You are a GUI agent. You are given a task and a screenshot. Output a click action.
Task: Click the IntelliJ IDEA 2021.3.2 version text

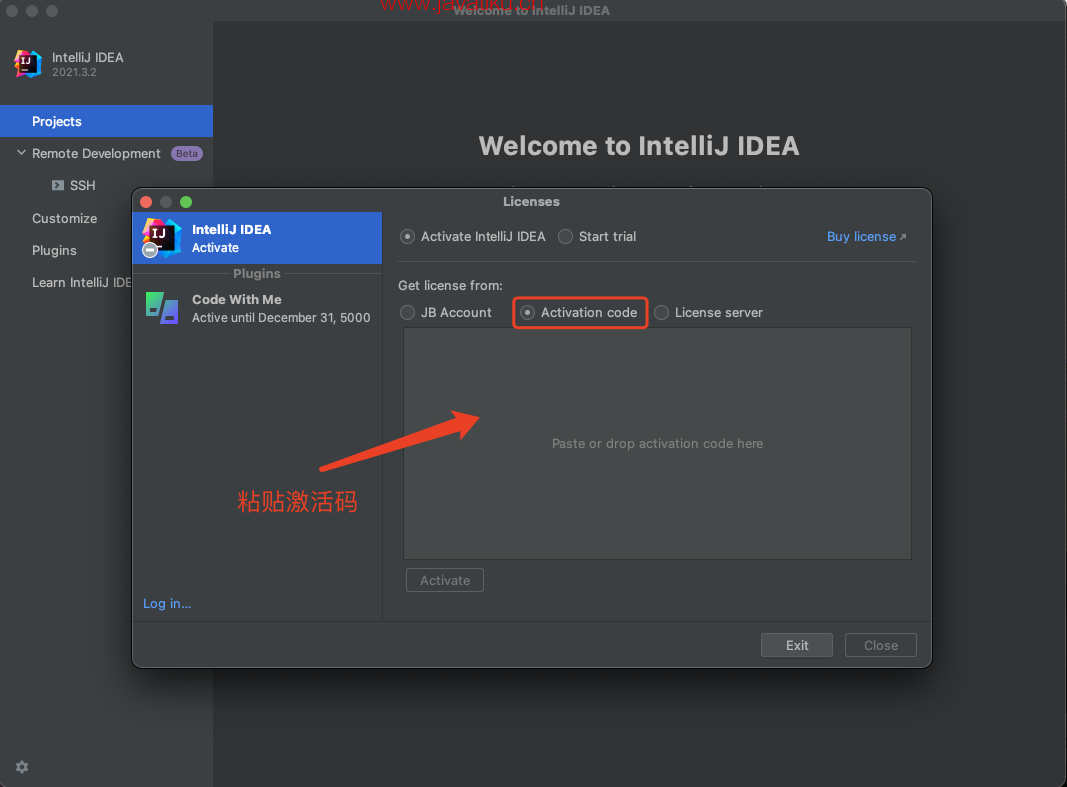tap(74, 72)
